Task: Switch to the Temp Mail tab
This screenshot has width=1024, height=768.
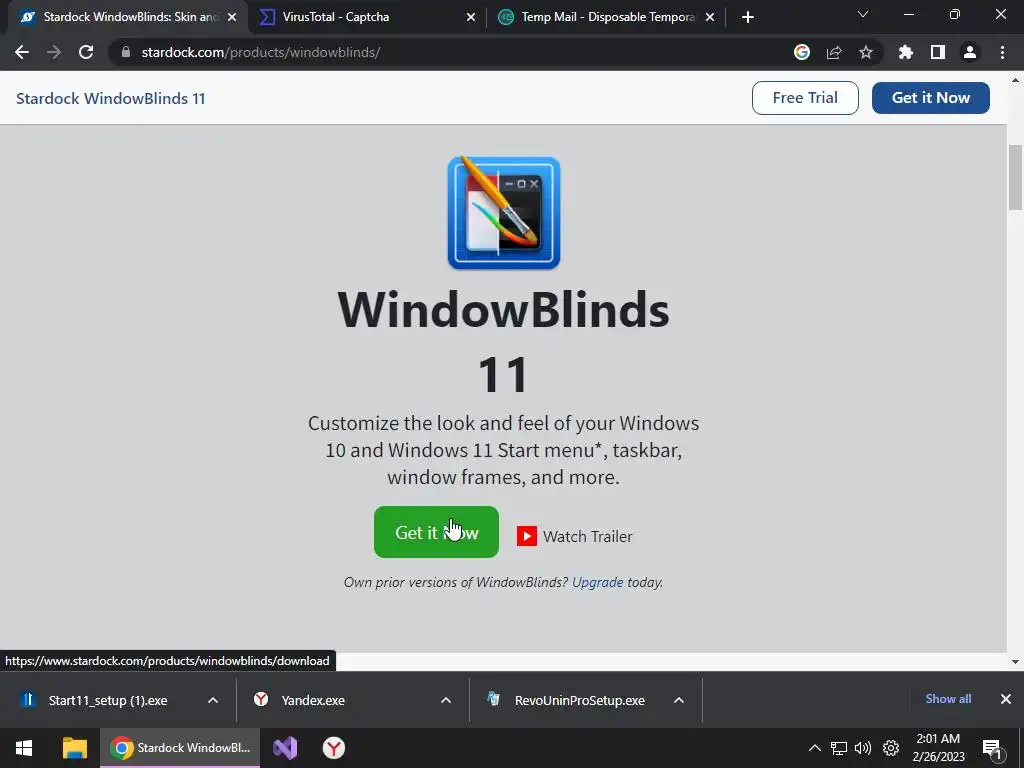Action: tap(605, 17)
